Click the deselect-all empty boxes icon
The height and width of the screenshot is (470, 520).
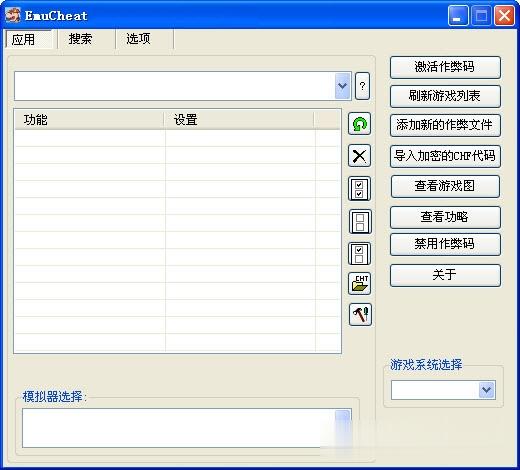[x=360, y=222]
